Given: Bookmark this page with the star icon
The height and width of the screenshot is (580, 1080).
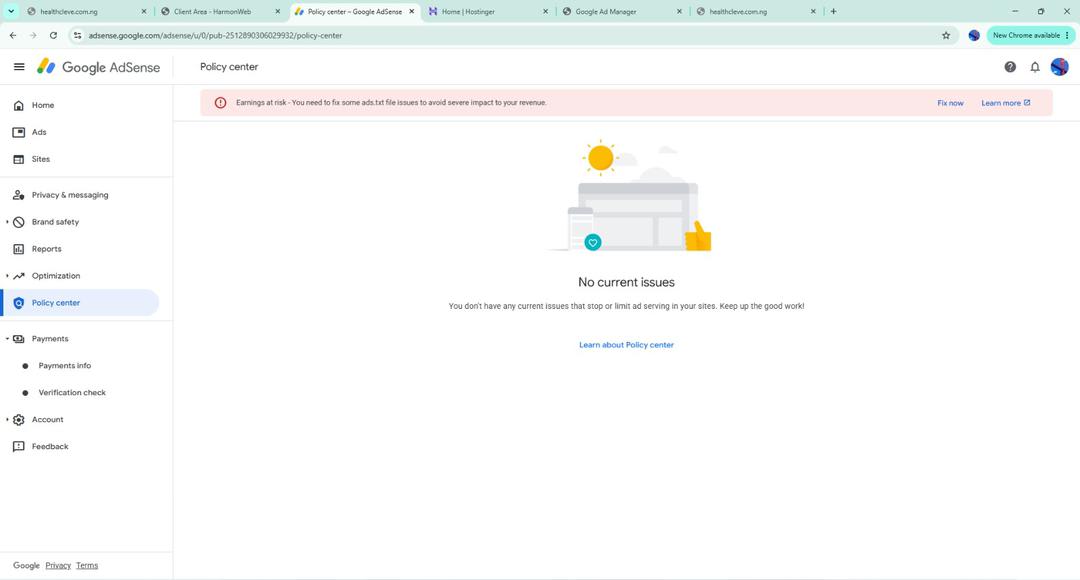Looking at the screenshot, I should pos(946,35).
